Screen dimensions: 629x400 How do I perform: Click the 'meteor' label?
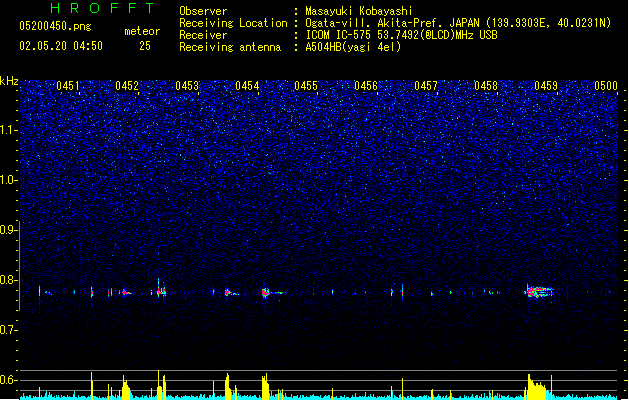(142, 31)
